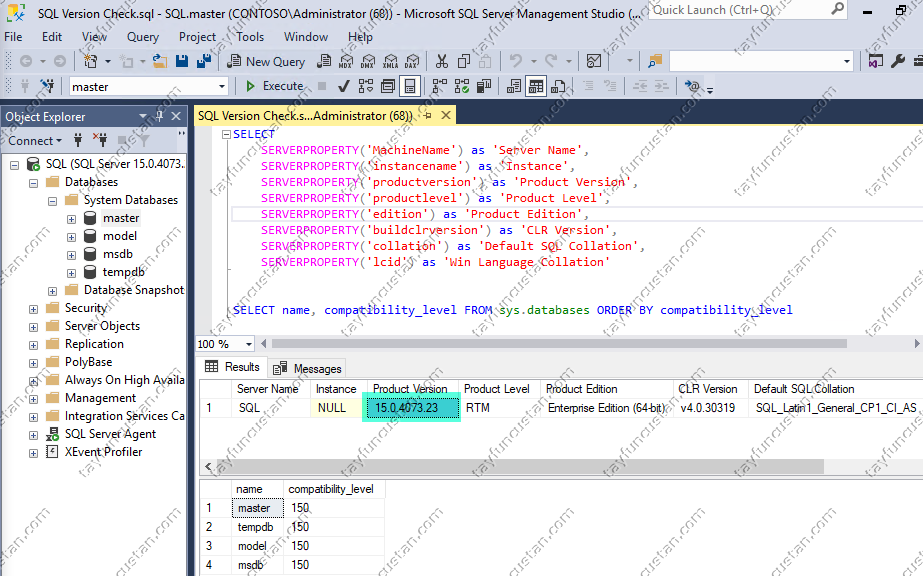Image resolution: width=923 pixels, height=576 pixels.
Task: Select the master database in tree
Action: click(x=121, y=218)
